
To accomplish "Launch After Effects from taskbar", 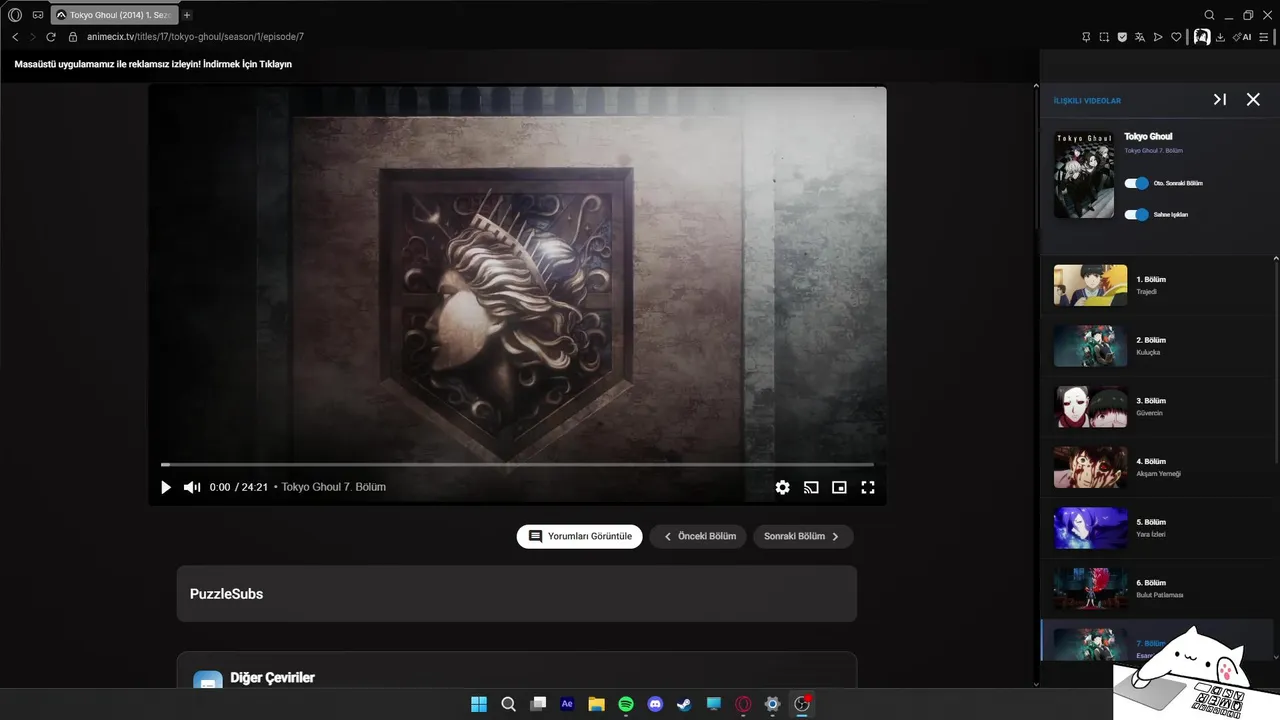I will coord(567,704).
